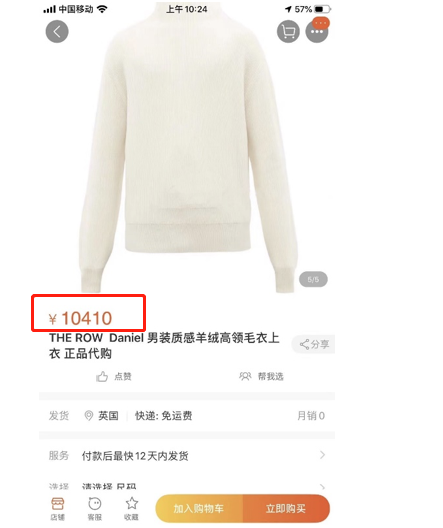
Task: Open the 付款后最快12天内发货 service row
Action: tap(187, 456)
